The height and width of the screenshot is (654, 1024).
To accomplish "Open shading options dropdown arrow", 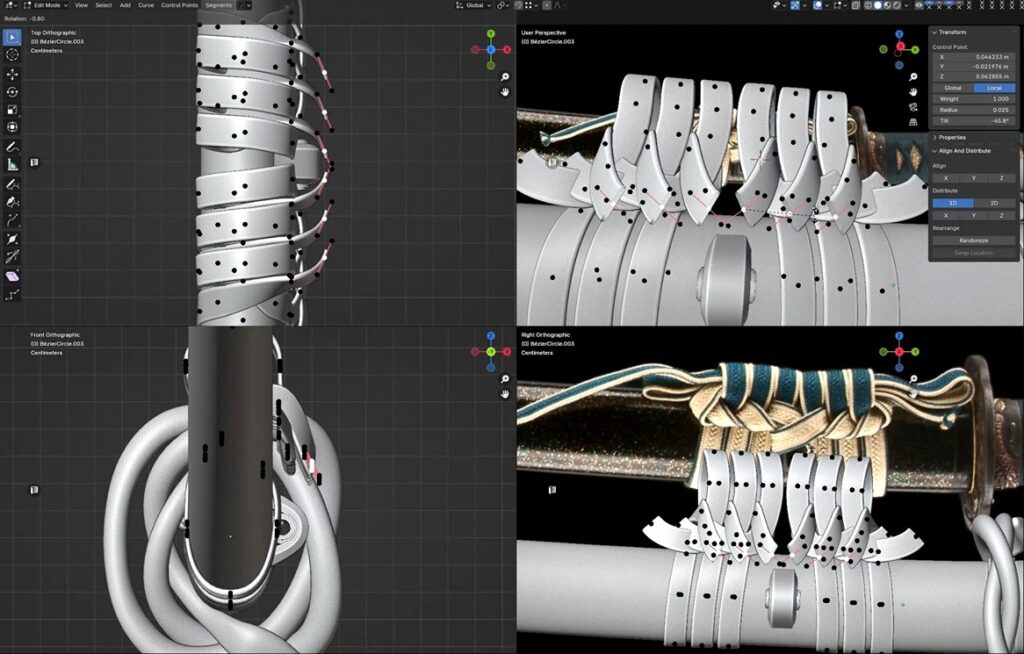I will tap(906, 5).
